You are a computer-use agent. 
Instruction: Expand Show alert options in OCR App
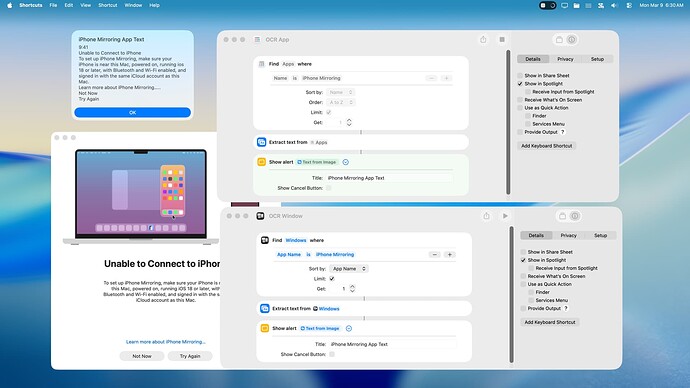point(345,162)
